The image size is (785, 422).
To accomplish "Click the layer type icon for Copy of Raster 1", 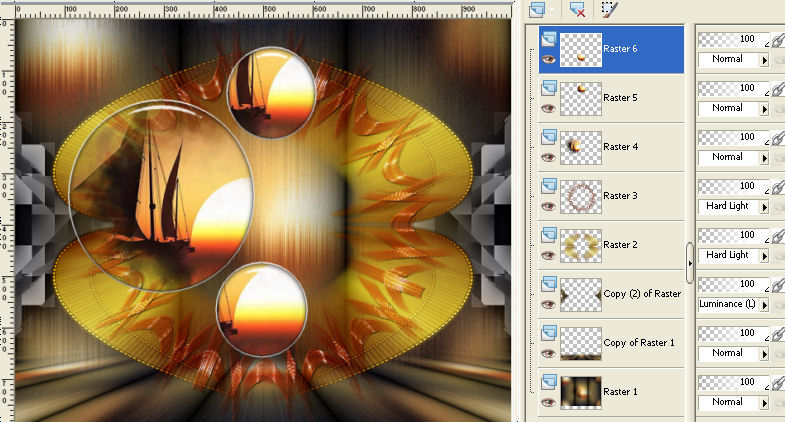I will click(549, 333).
